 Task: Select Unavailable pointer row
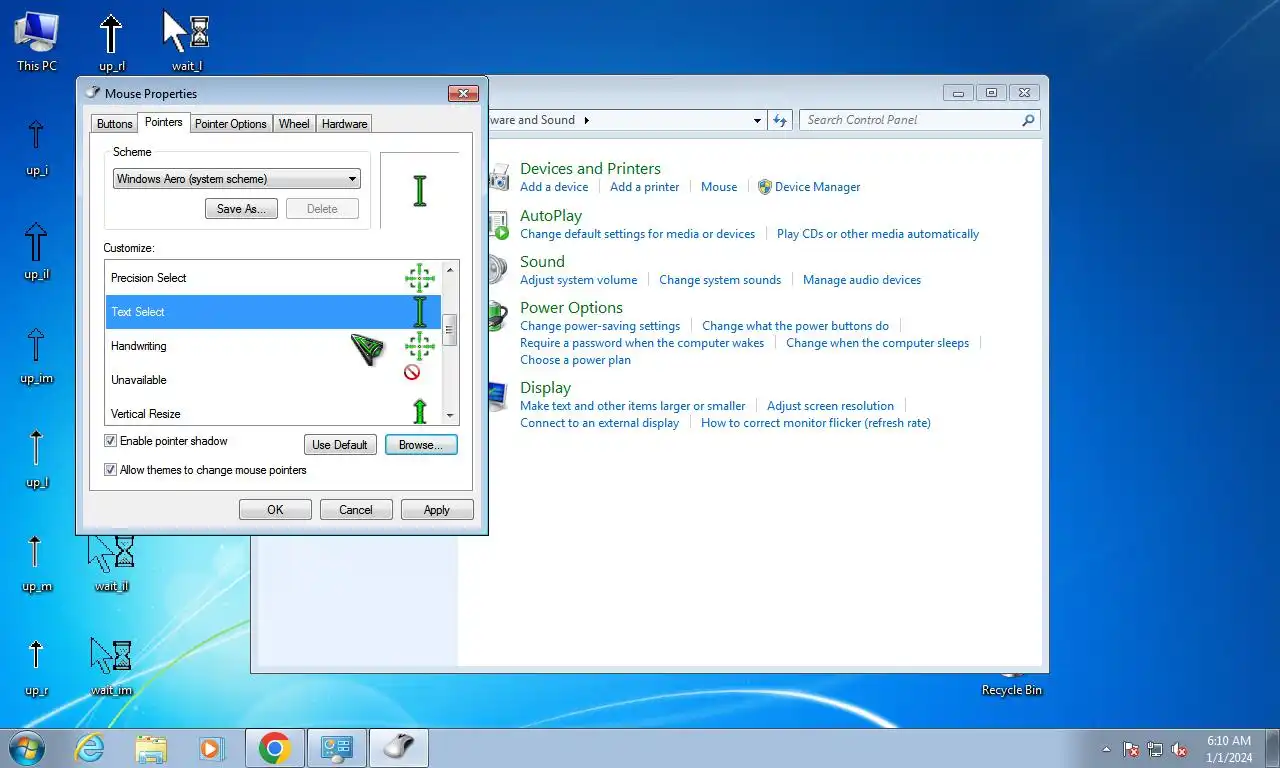click(273, 380)
